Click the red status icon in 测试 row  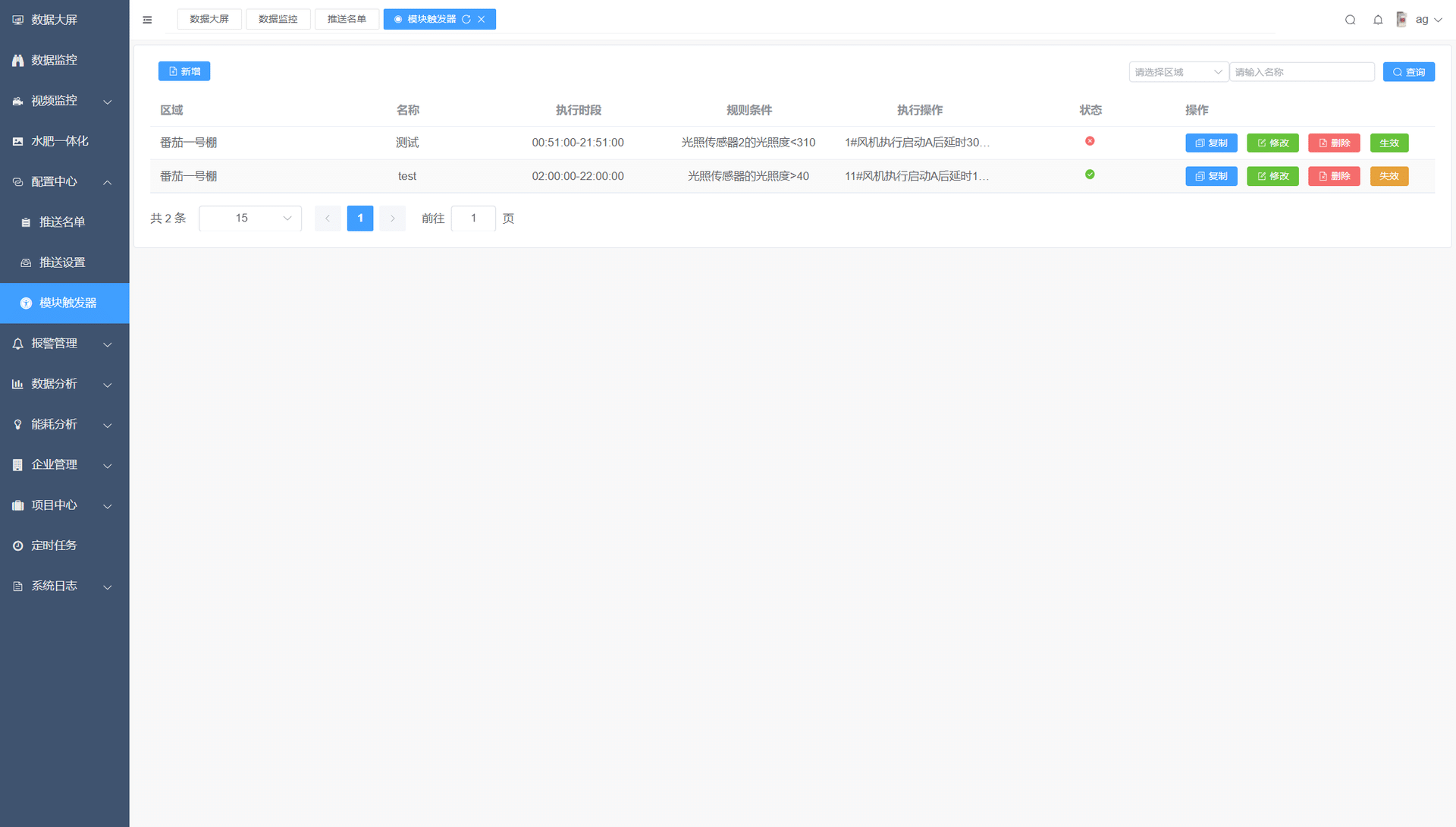(1090, 141)
